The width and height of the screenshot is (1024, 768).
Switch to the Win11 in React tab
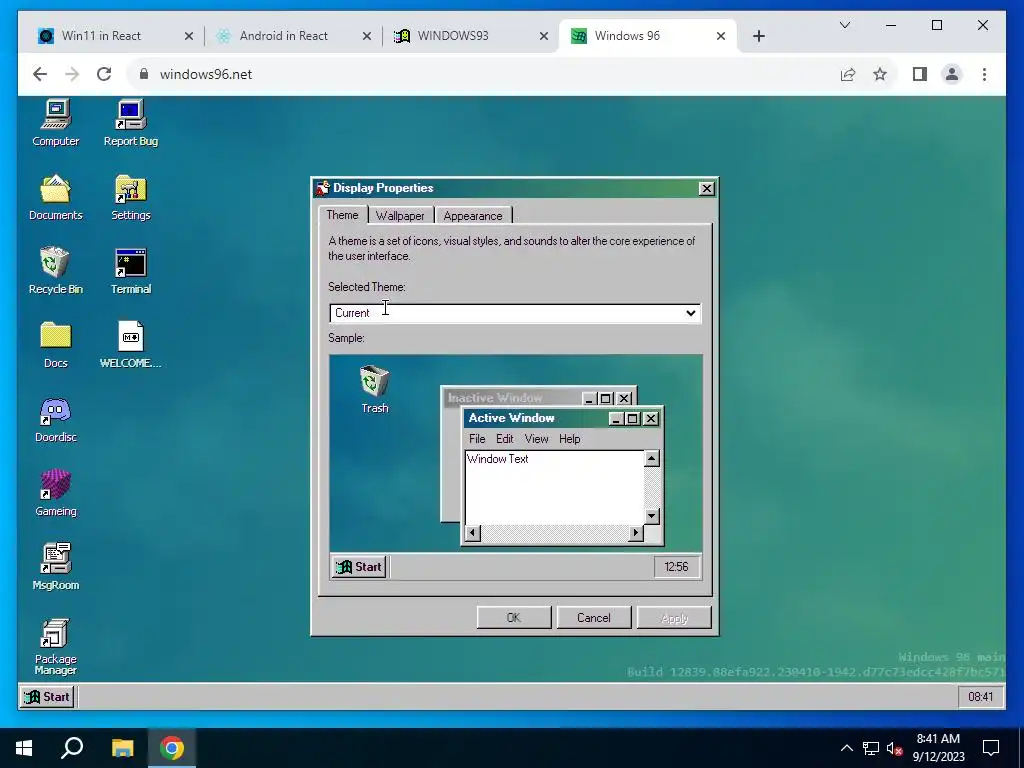click(x=115, y=36)
